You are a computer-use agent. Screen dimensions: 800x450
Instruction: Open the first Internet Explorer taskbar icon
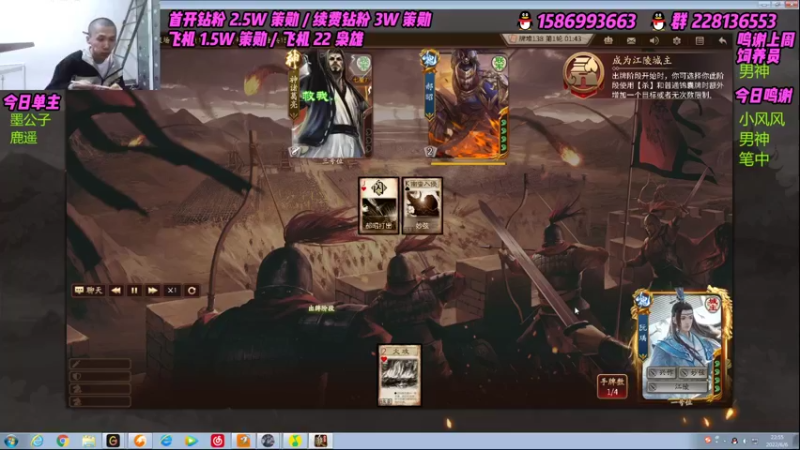coord(37,441)
